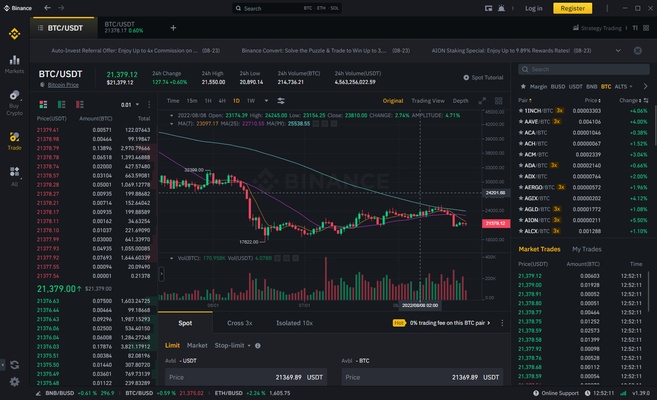Open Online Support in status bar

tap(556, 393)
